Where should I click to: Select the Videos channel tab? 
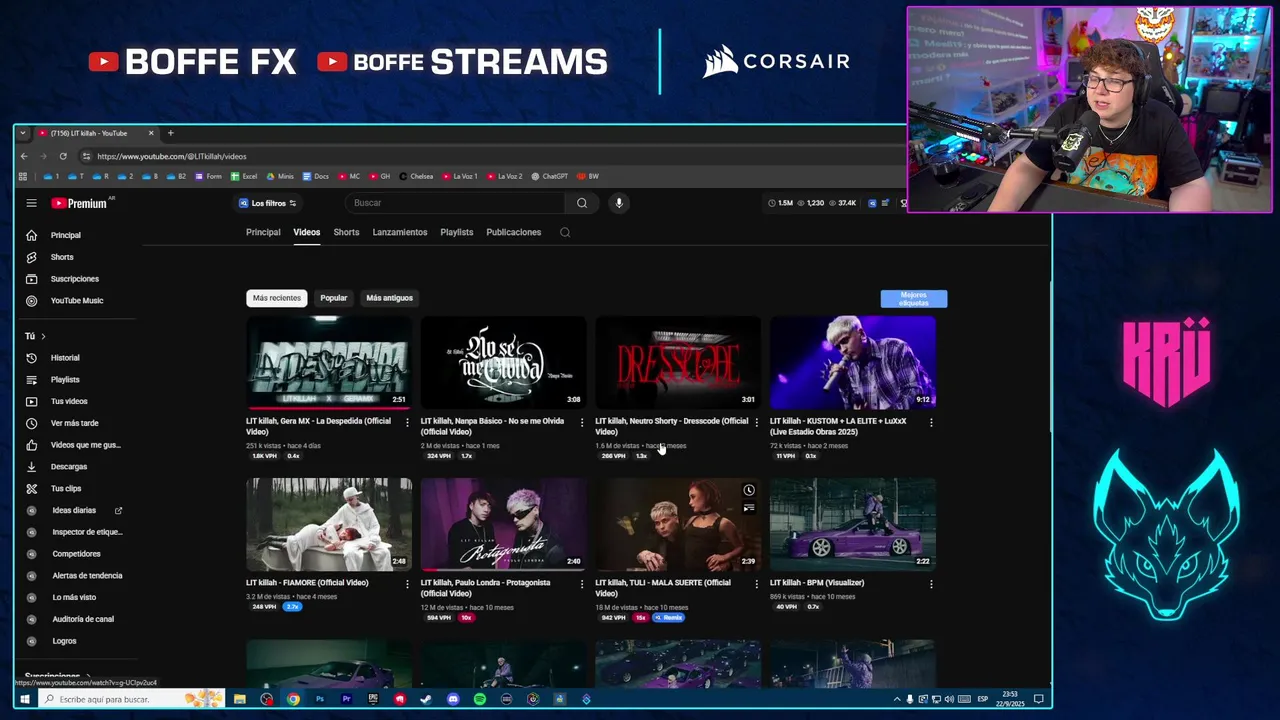(x=307, y=232)
